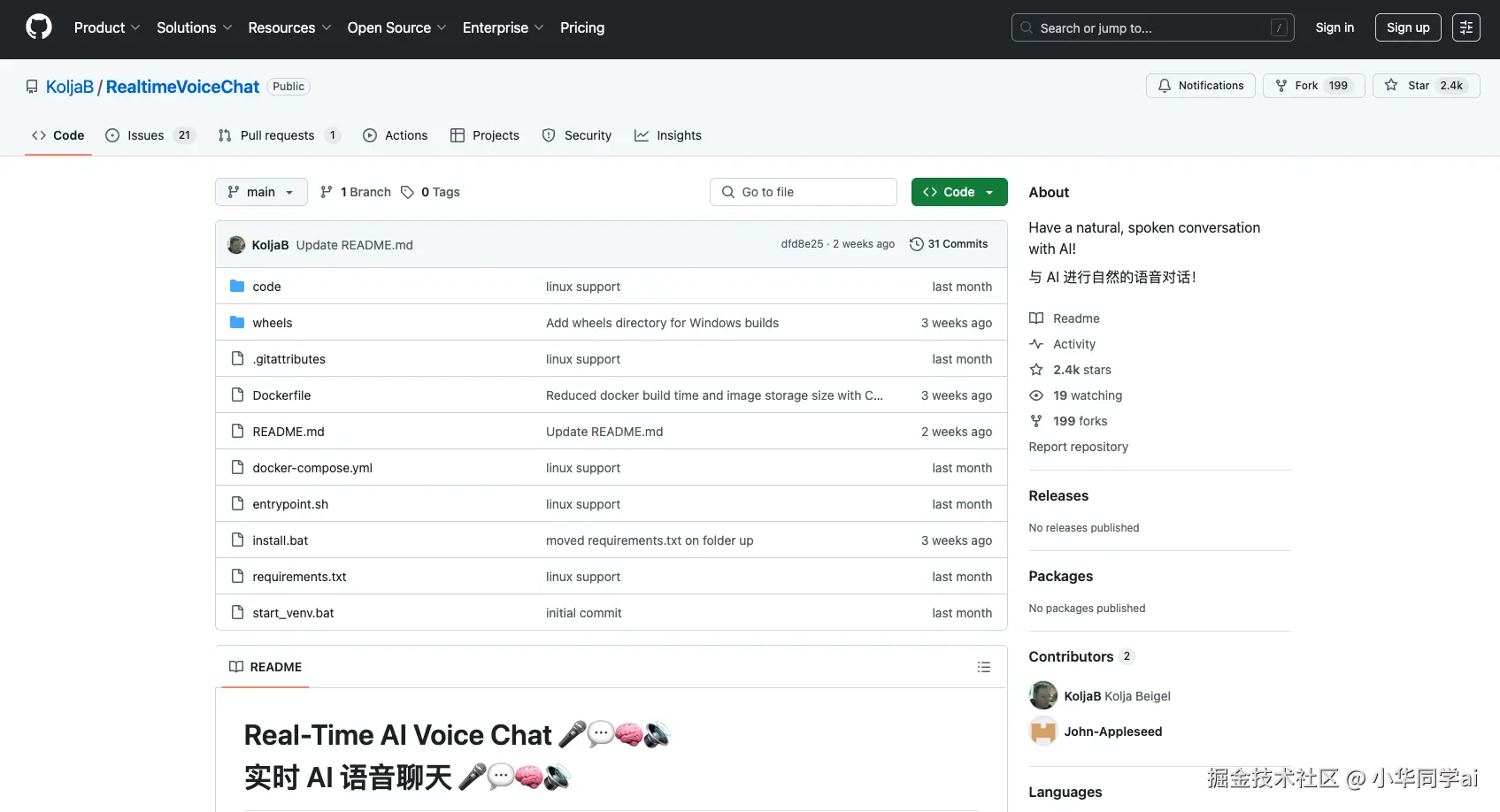Select the README tab heading
Screen dimensions: 1500x812
[x=265, y=667]
